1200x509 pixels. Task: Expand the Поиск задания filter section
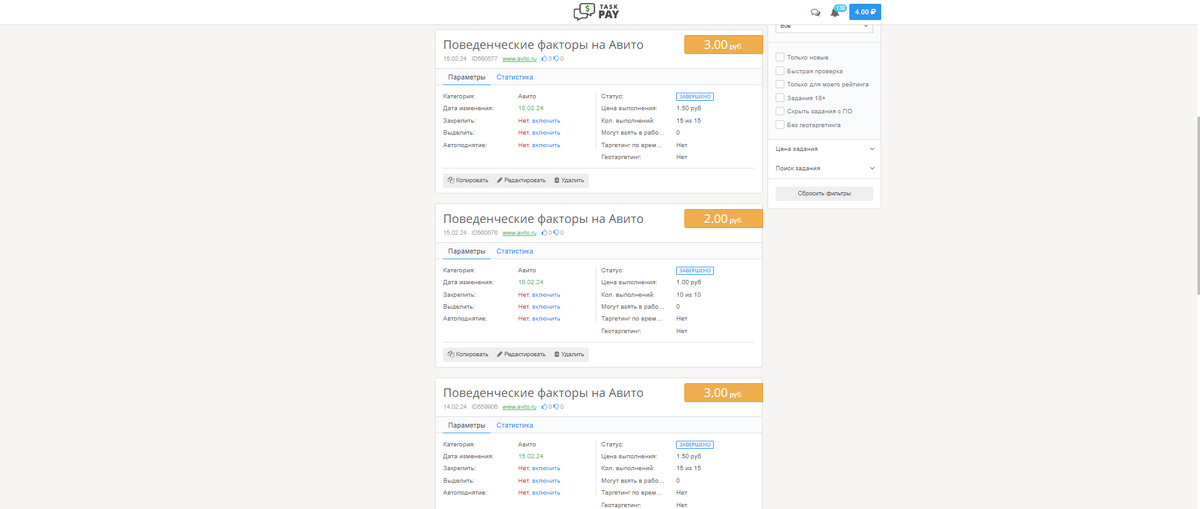(x=824, y=168)
